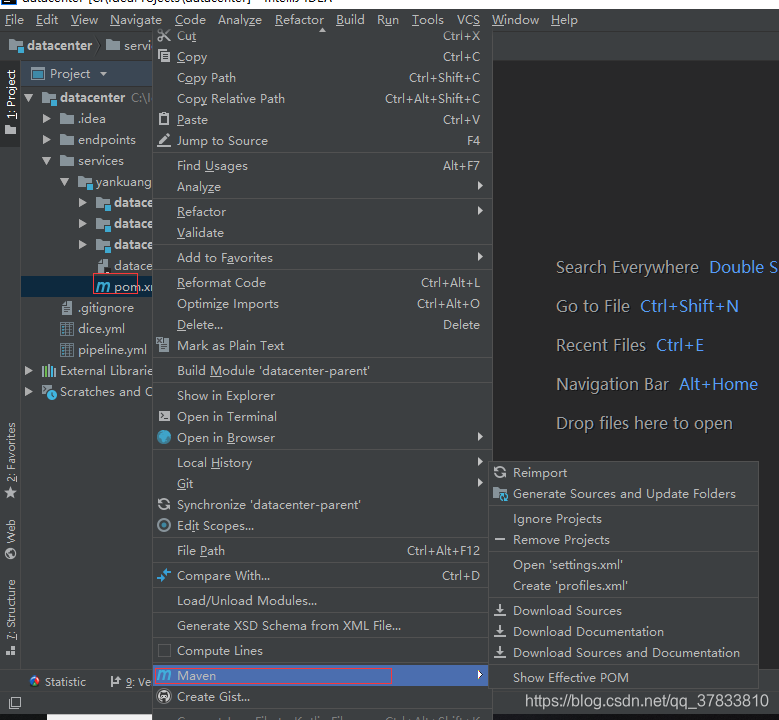Open the 2: Favorites side tab
The height and width of the screenshot is (720, 779).
click(x=10, y=460)
